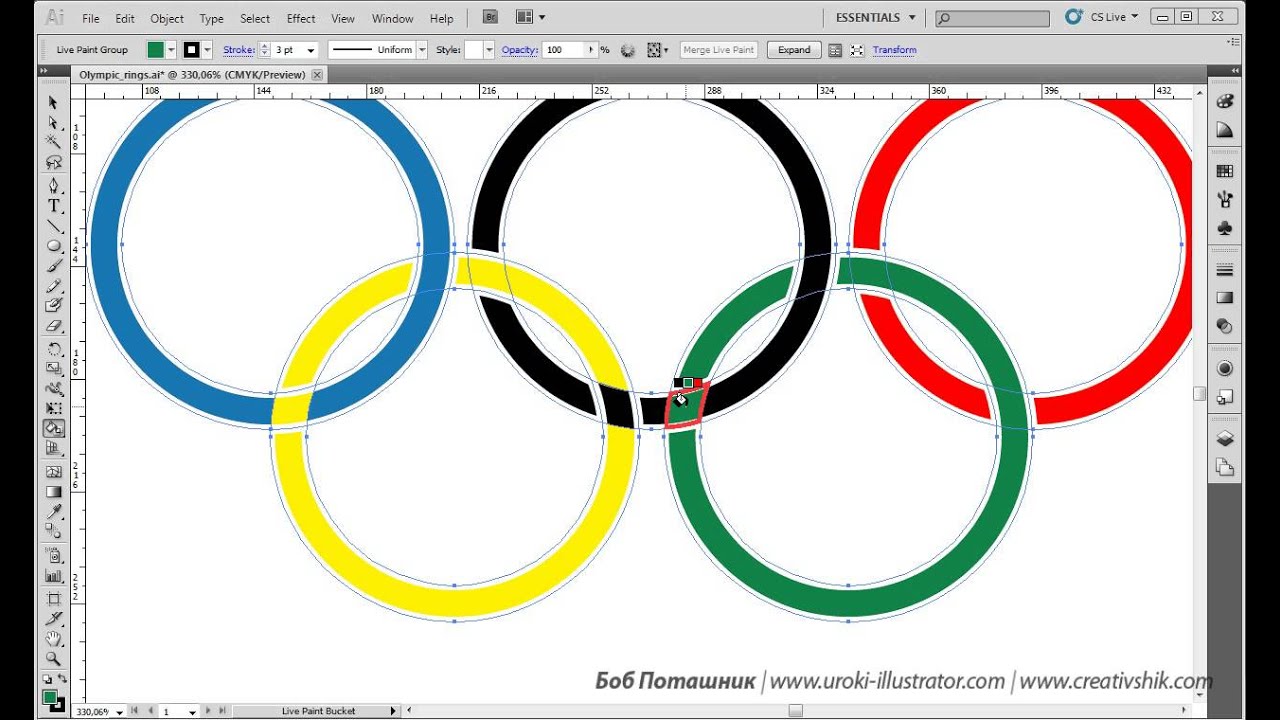This screenshot has height=720, width=1280.
Task: Choose the Mesh tool
Action: coord(53,472)
